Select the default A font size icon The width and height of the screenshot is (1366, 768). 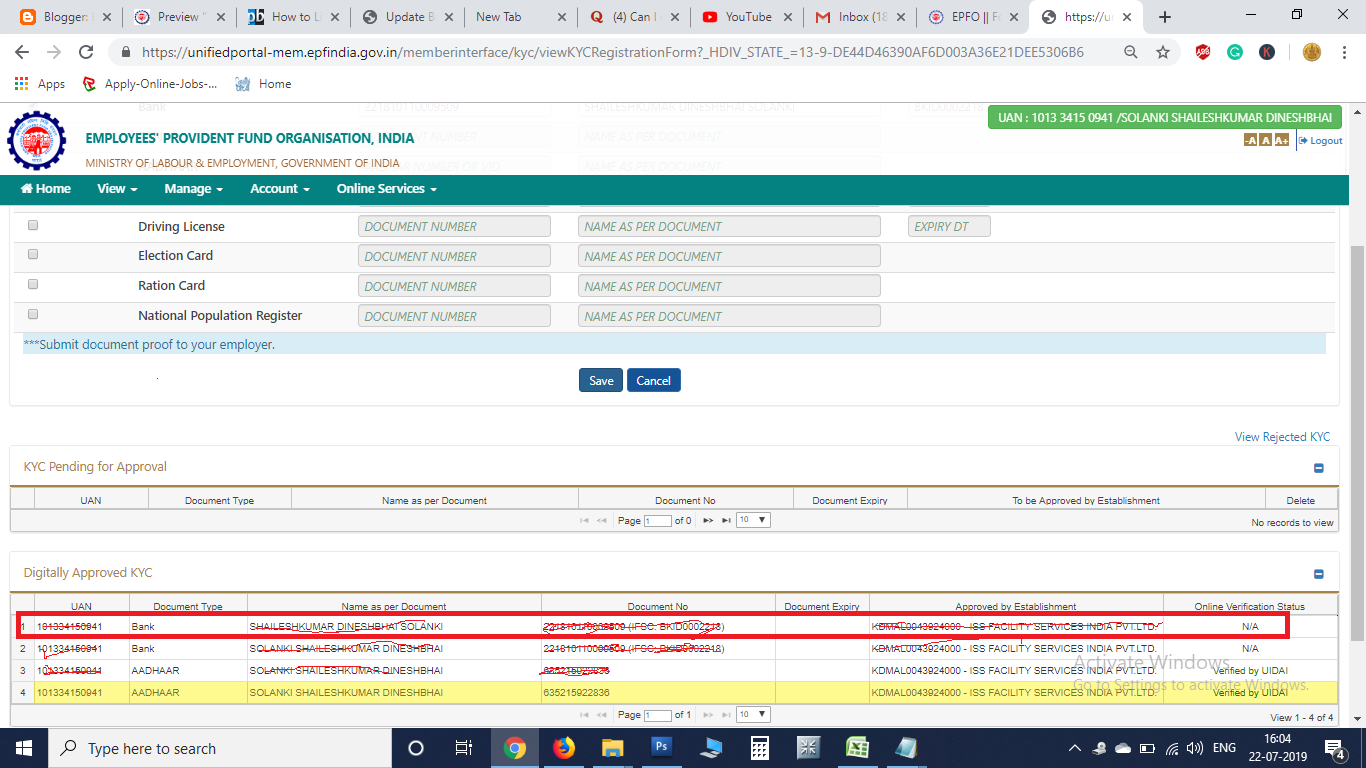coord(1265,140)
